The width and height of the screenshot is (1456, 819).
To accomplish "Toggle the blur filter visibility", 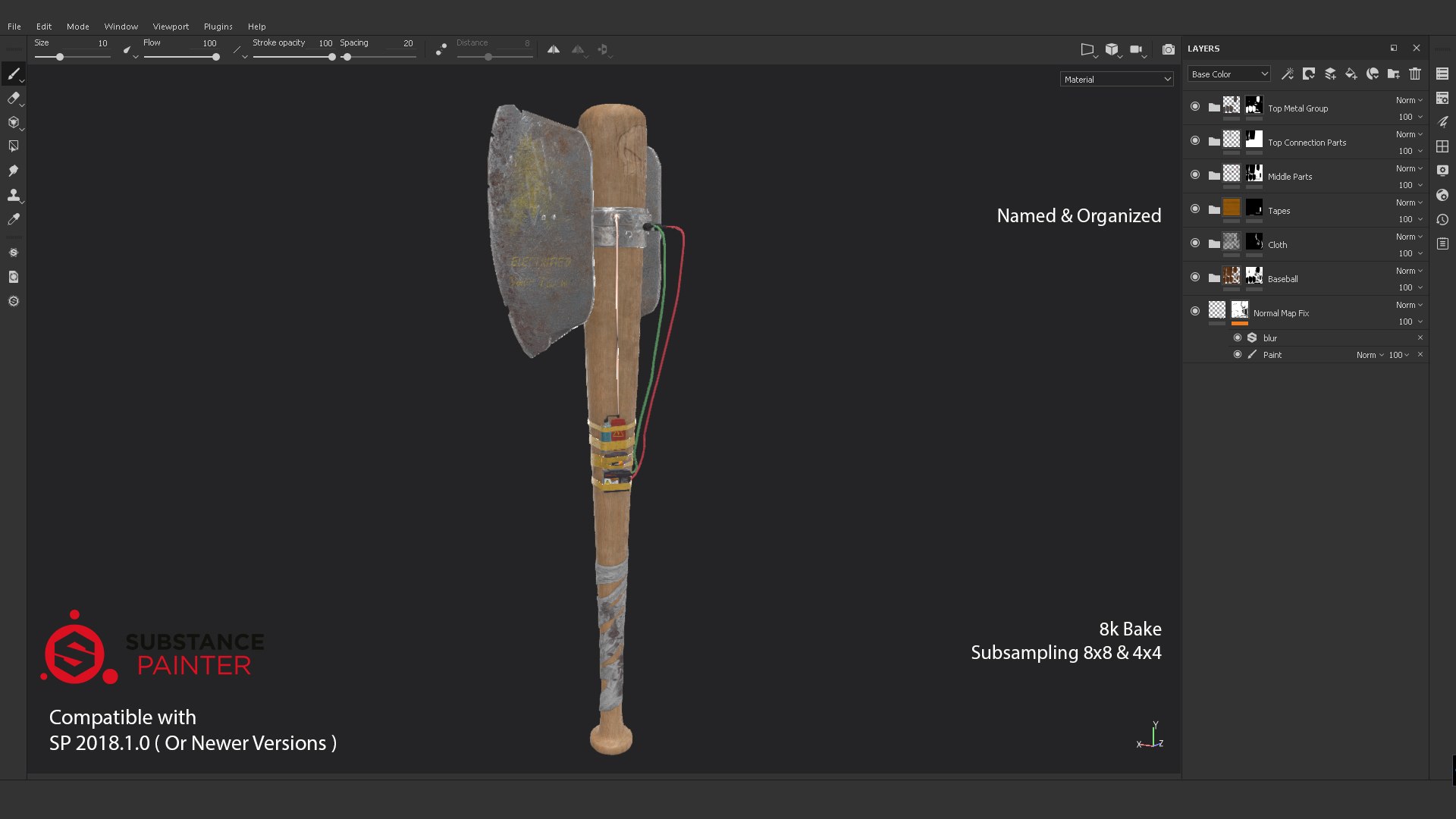I will click(1238, 337).
